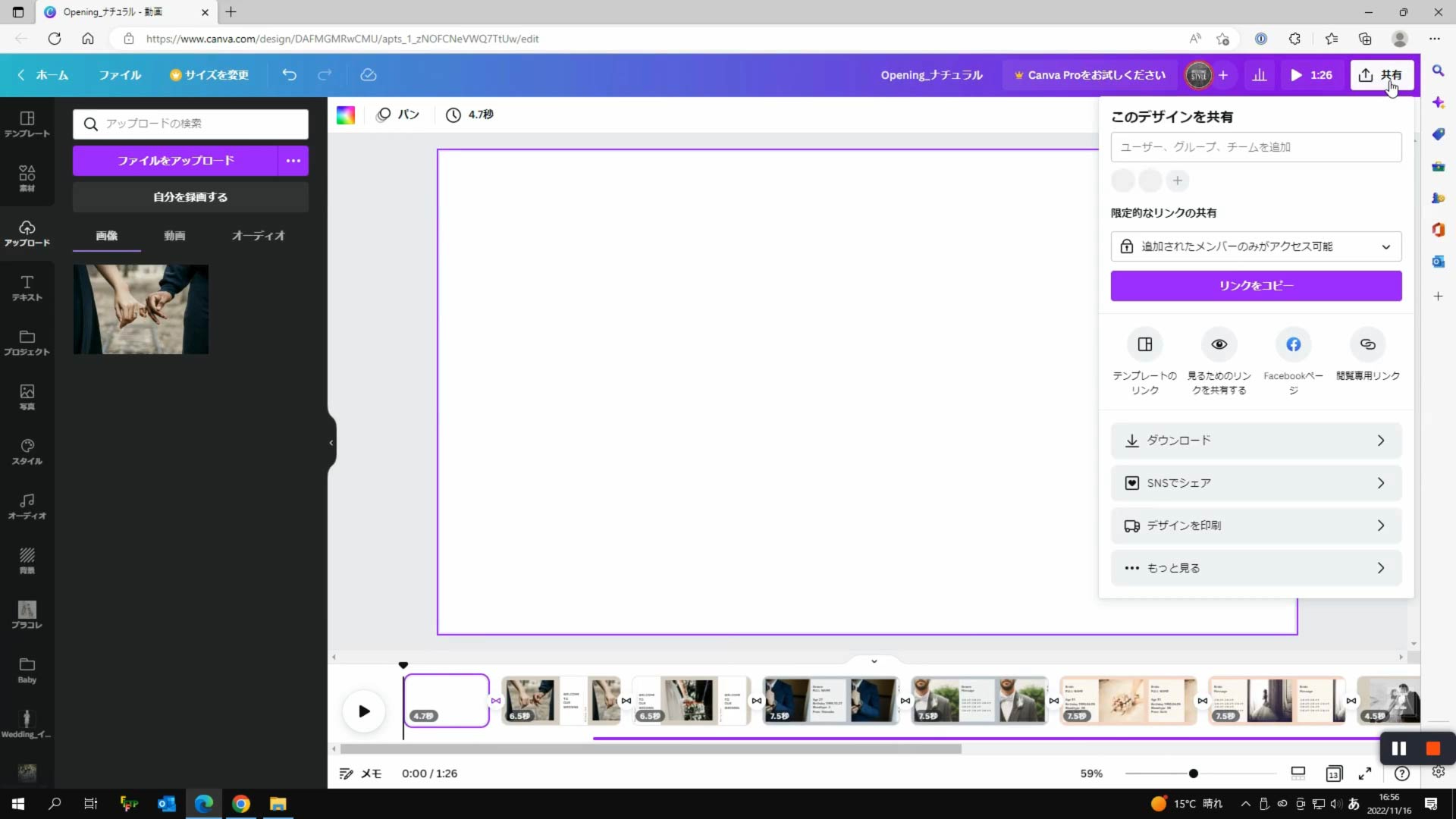Click テンプレートのリンク icon
1456x819 pixels.
tap(1144, 345)
